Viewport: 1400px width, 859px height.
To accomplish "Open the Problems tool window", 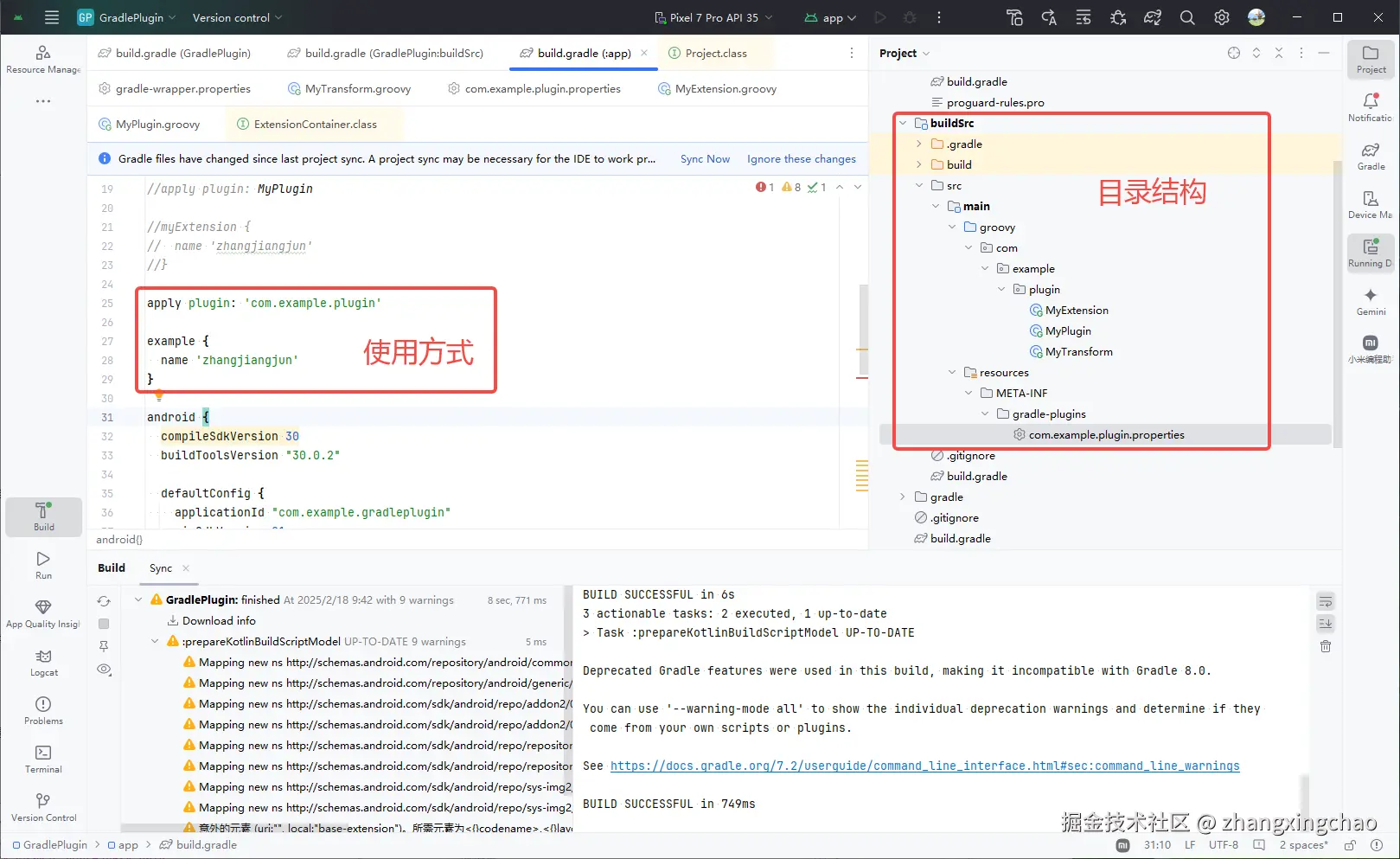I will pyautogui.click(x=43, y=710).
